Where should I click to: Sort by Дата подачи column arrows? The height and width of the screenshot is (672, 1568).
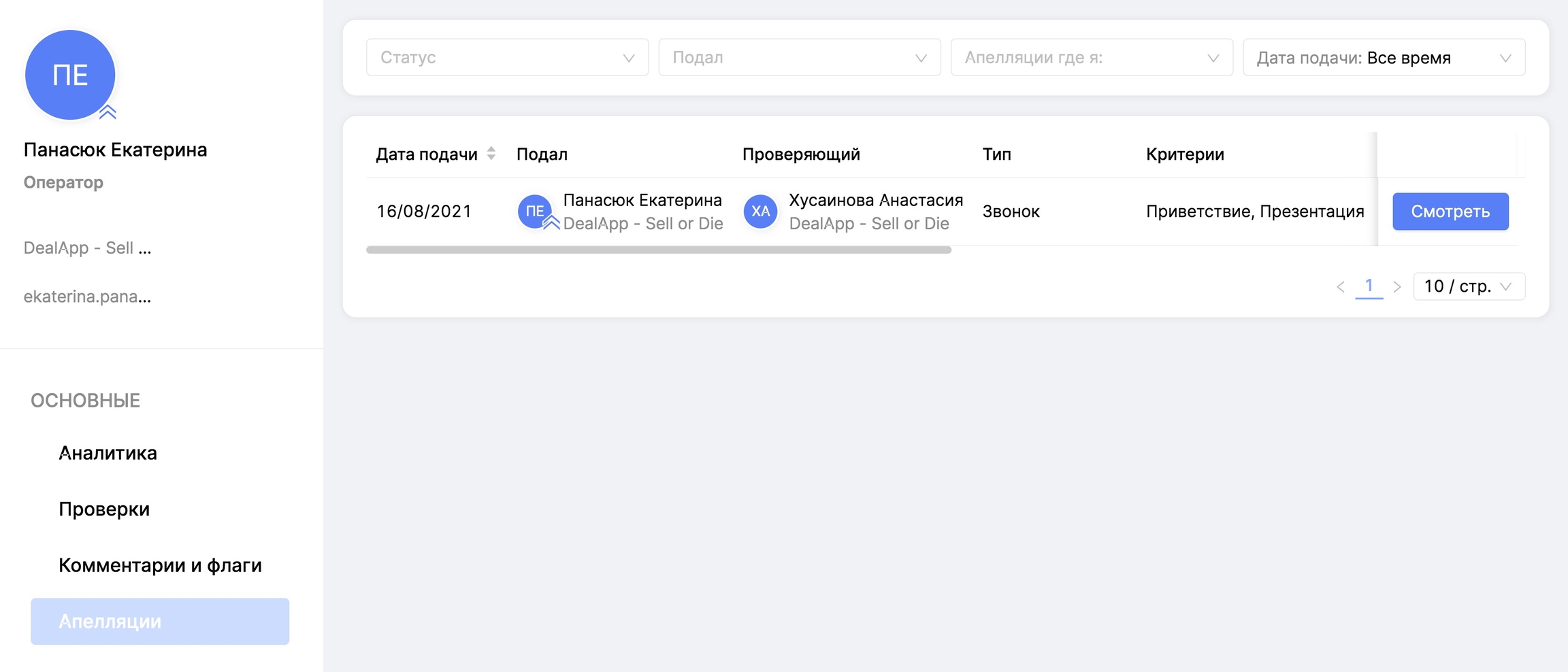(491, 154)
